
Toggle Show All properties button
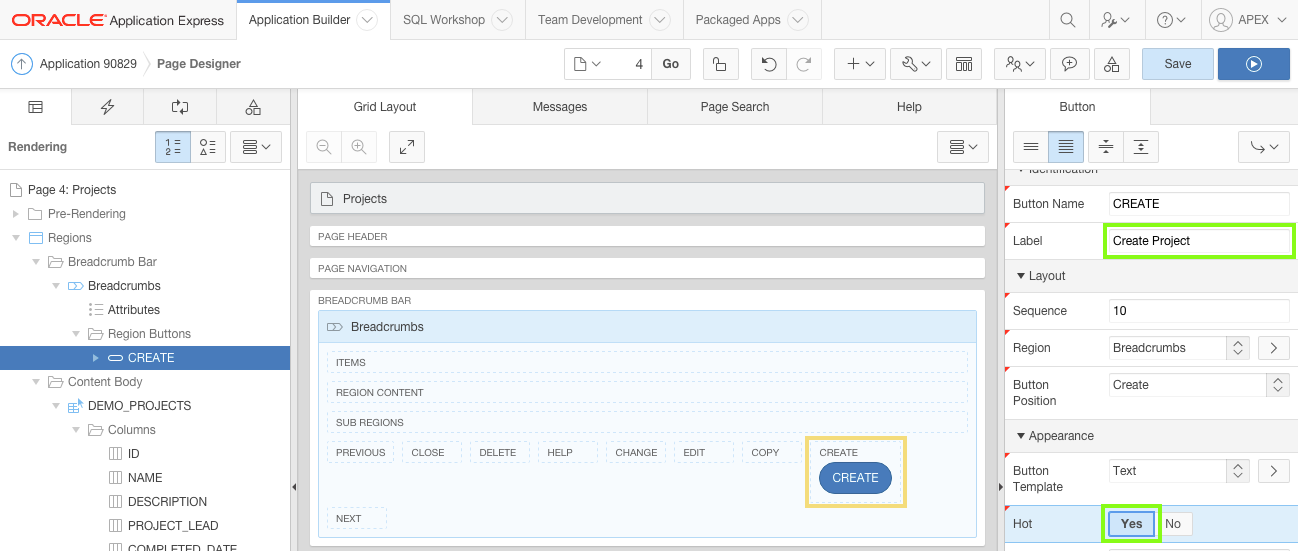point(1066,147)
